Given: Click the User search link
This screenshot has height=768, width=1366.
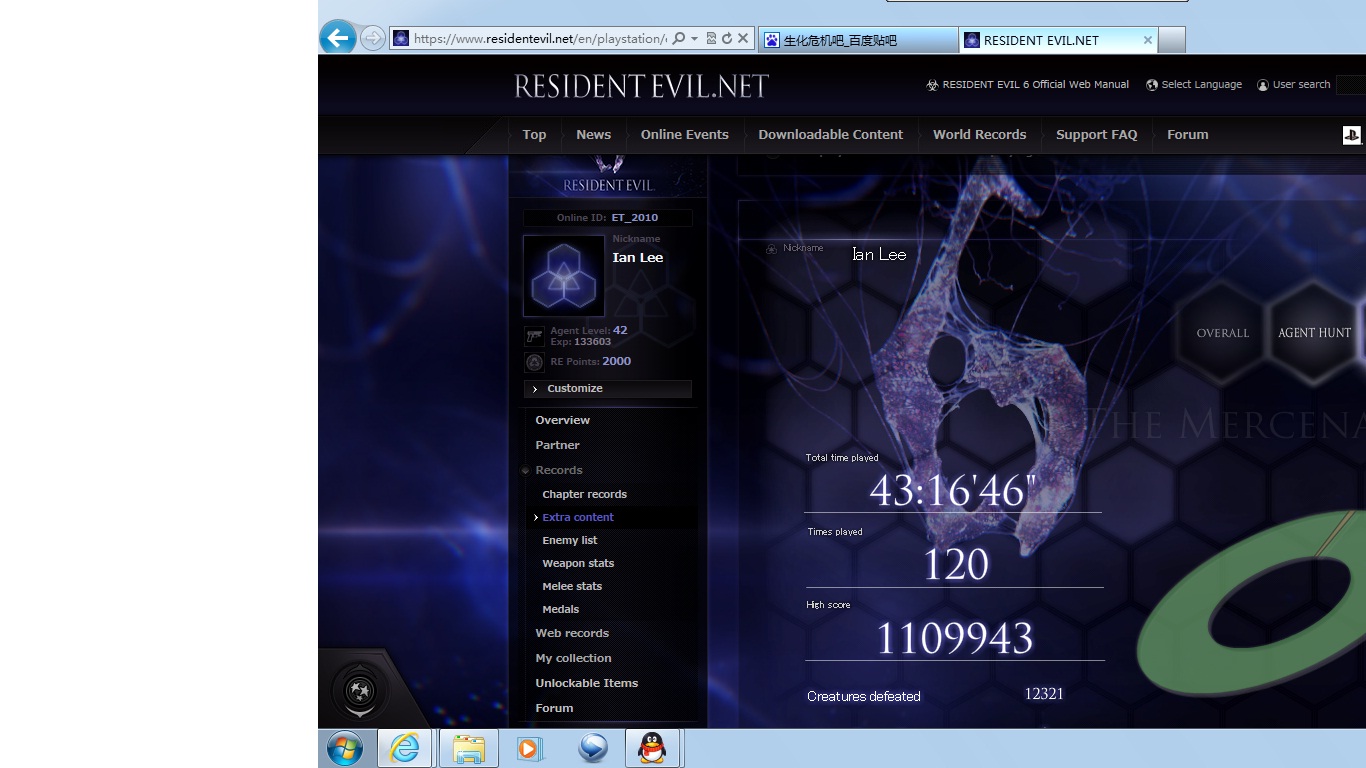Looking at the screenshot, I should (1301, 85).
